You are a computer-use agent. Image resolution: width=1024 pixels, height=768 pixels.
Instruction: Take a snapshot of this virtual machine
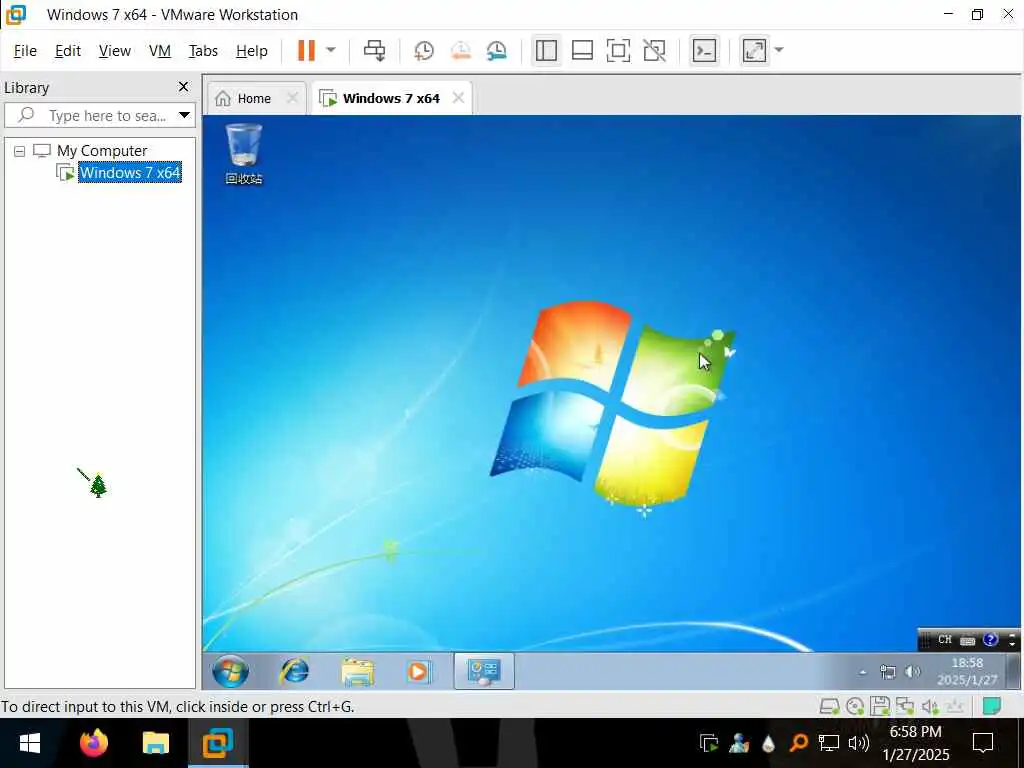click(424, 50)
